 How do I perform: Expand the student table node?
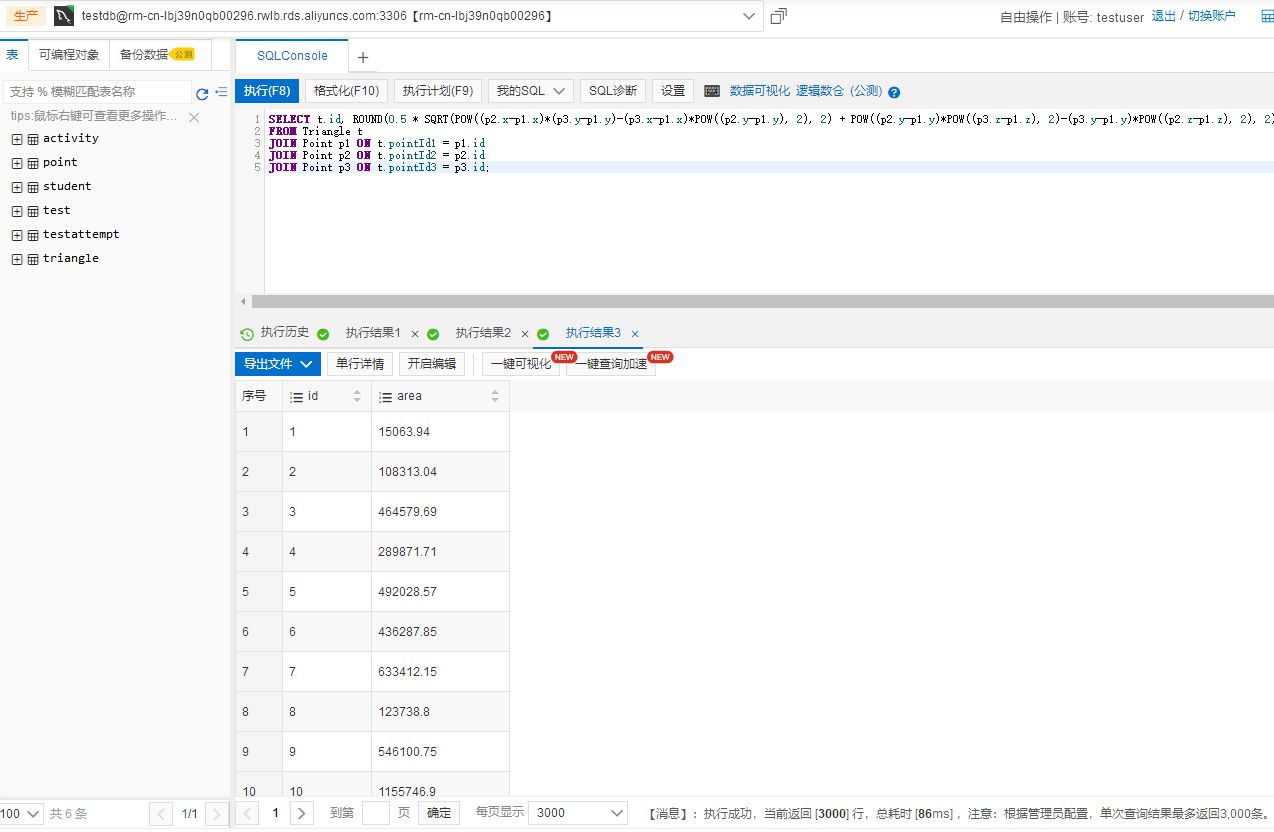coord(17,187)
